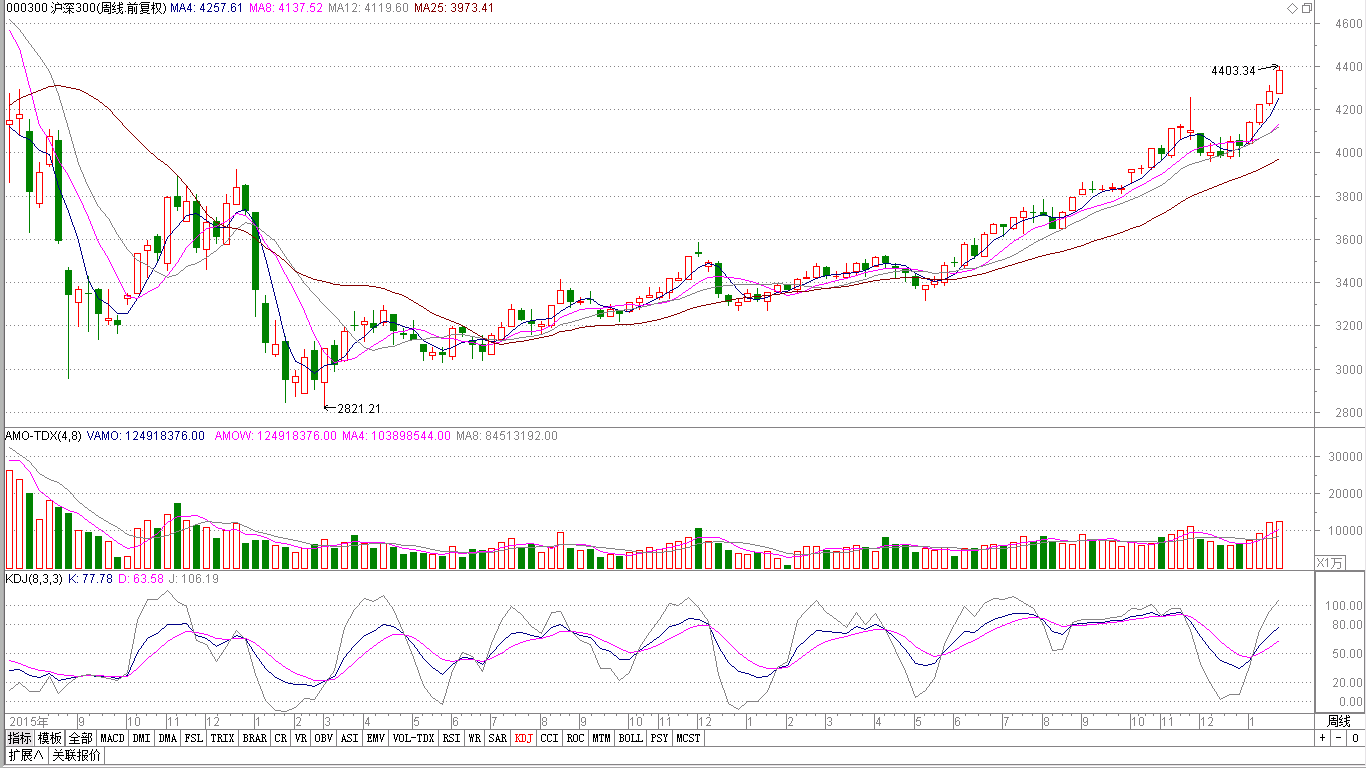Select the BOLL indicator tab
This screenshot has width=1366, height=768.
click(630, 738)
